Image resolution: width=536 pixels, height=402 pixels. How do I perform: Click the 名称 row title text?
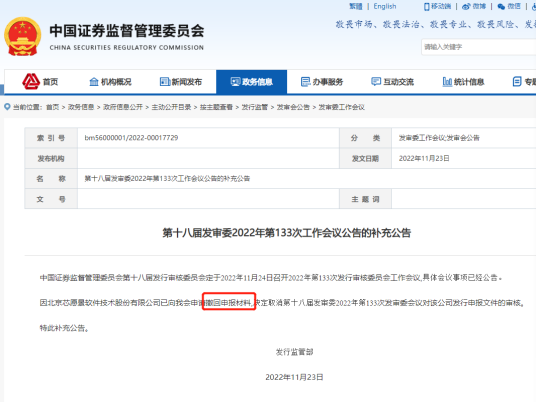167,178
